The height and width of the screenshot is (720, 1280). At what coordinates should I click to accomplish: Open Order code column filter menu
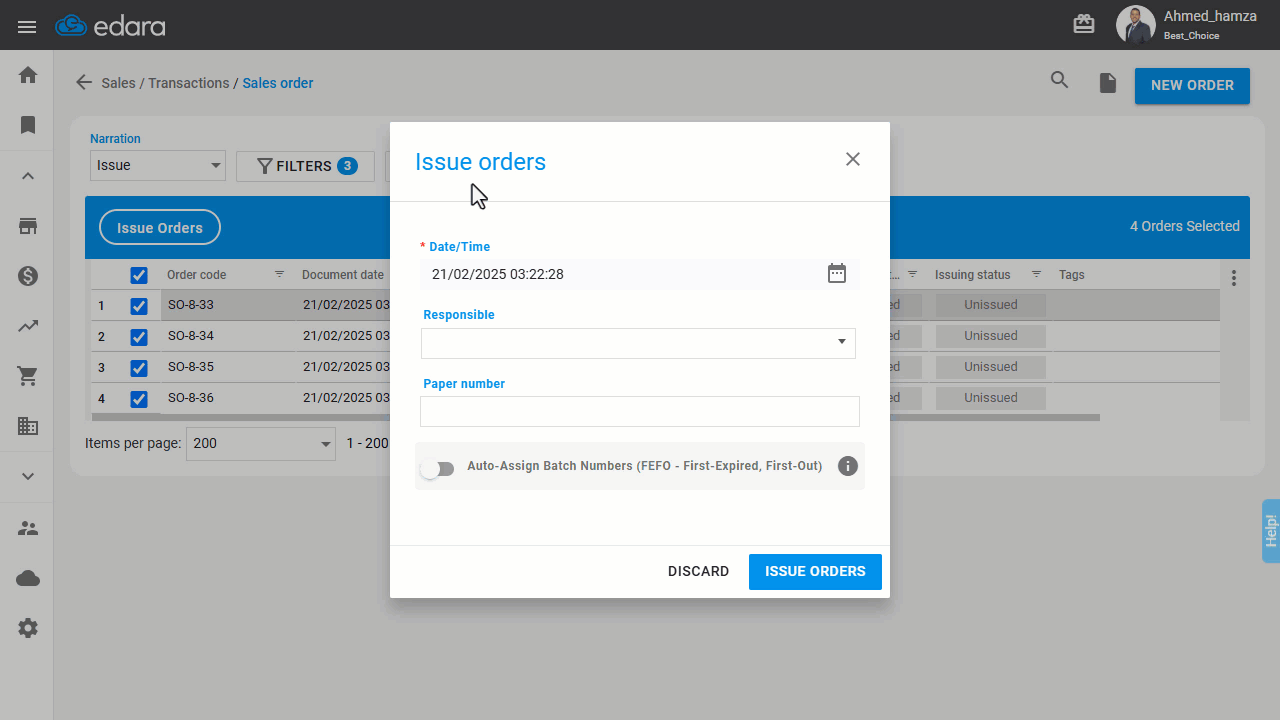280,274
